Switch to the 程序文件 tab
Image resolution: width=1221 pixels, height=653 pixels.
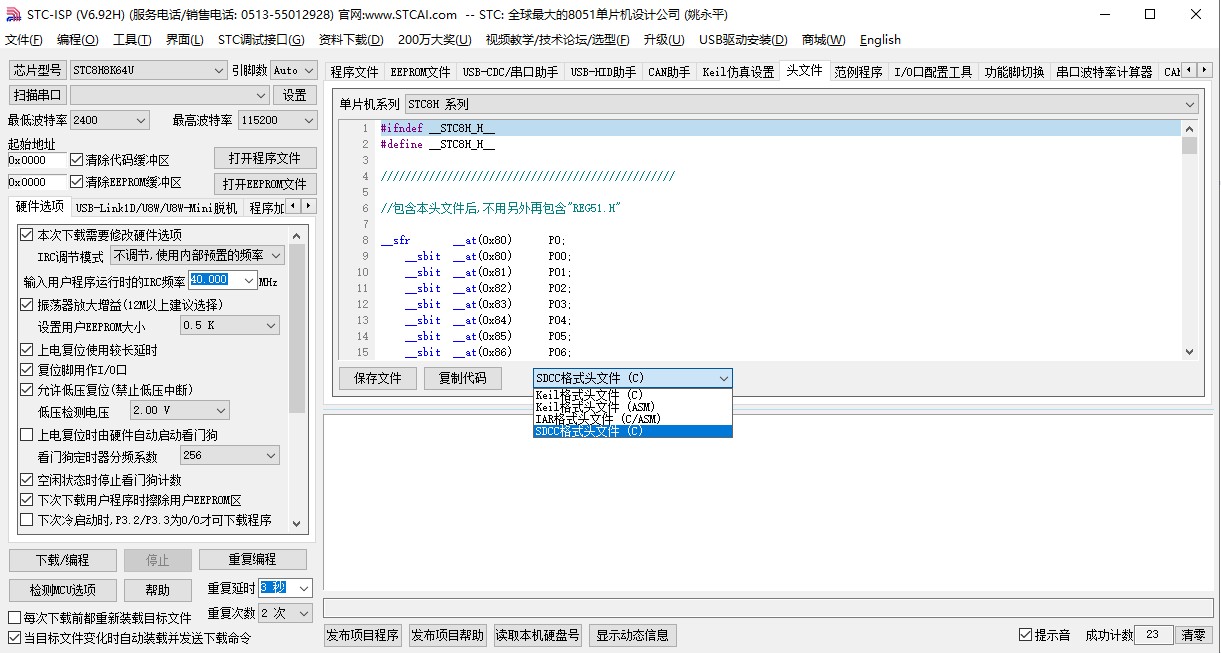tap(355, 72)
